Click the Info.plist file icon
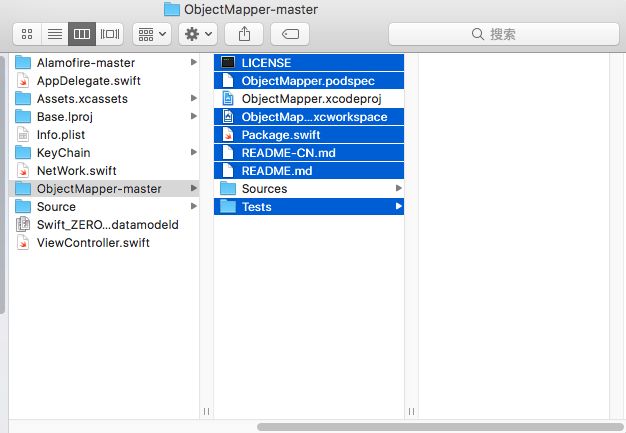The image size is (626, 433). coord(23,134)
